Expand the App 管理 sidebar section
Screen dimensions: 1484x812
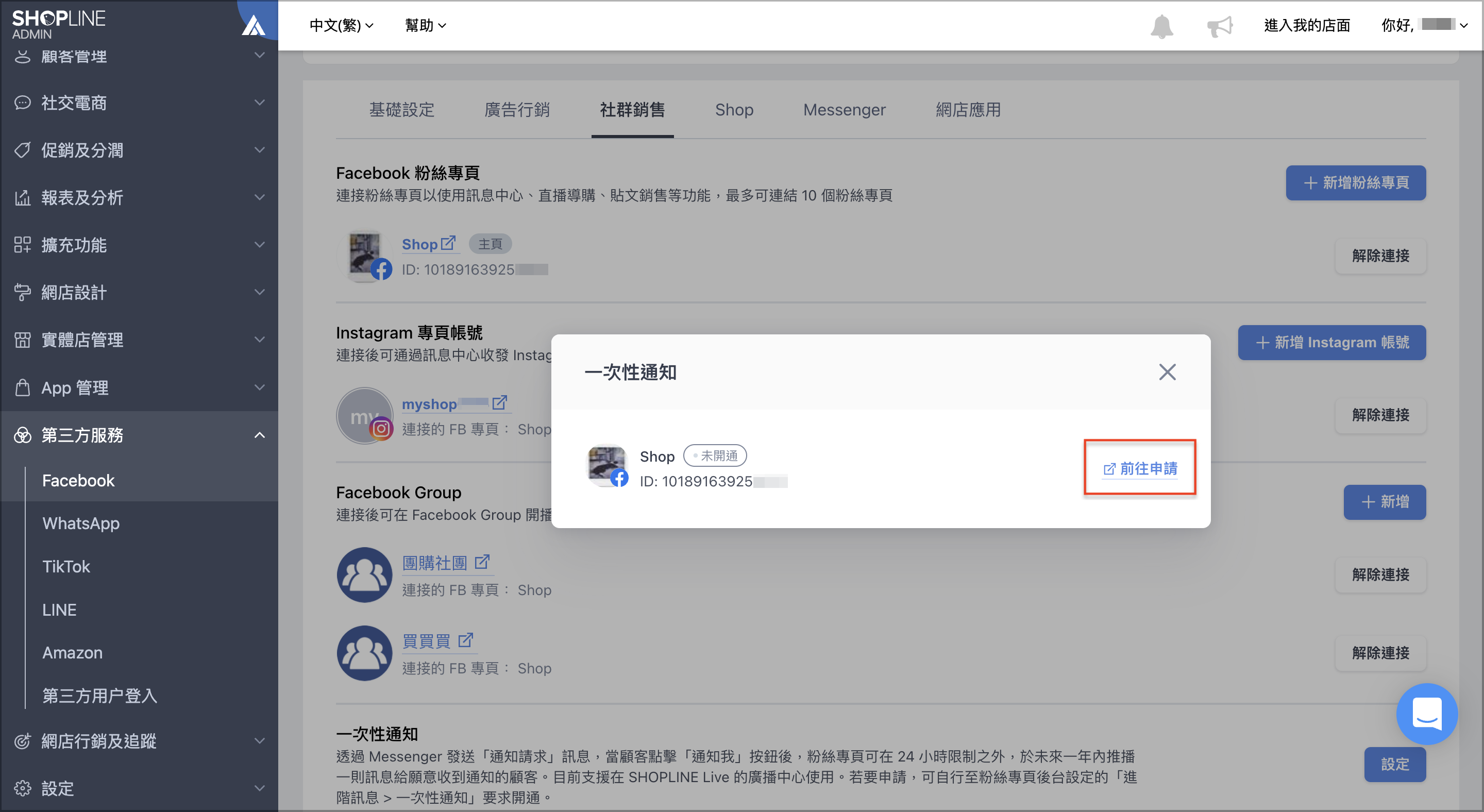point(260,387)
